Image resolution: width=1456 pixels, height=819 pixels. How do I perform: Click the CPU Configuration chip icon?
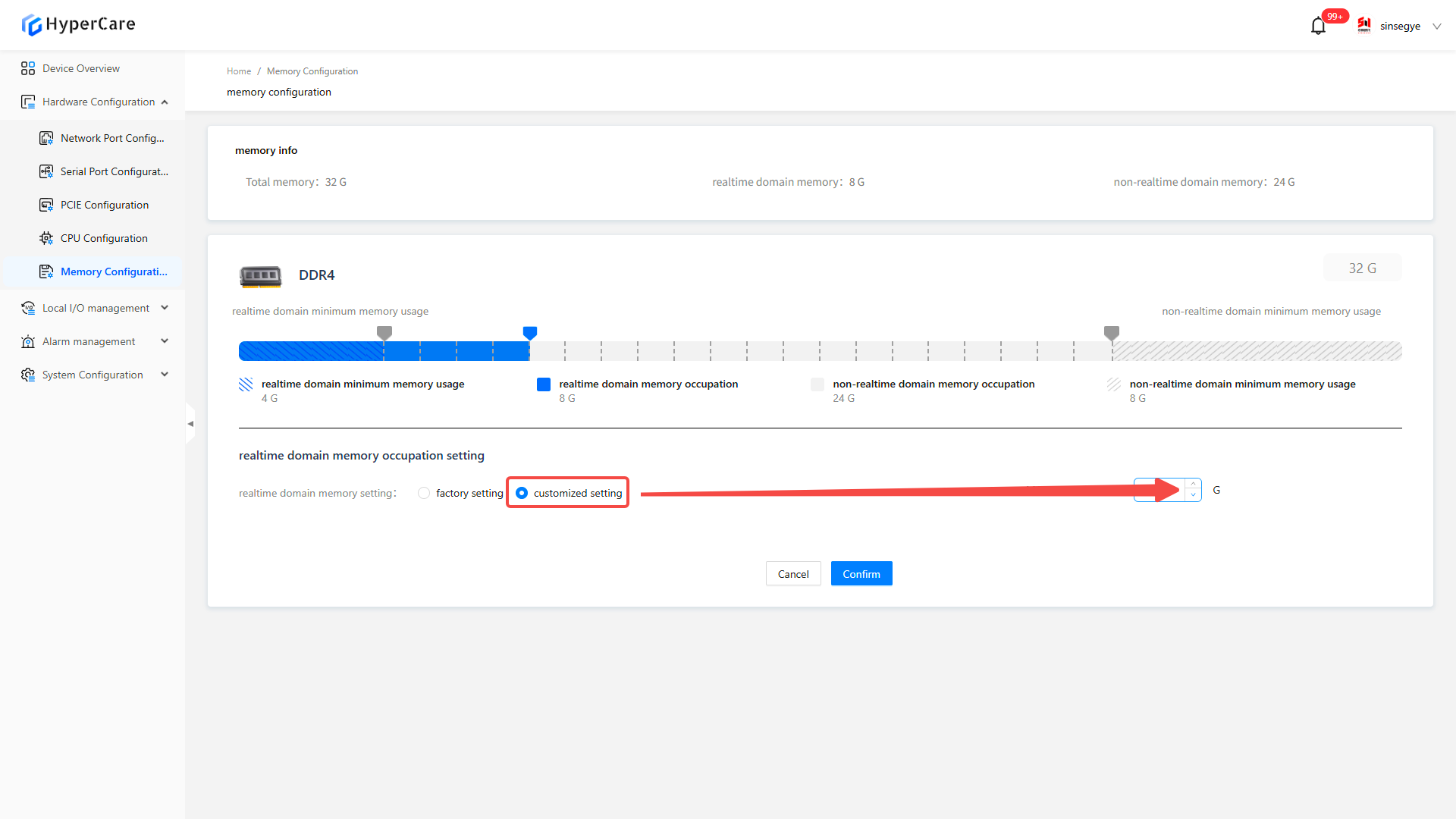46,238
